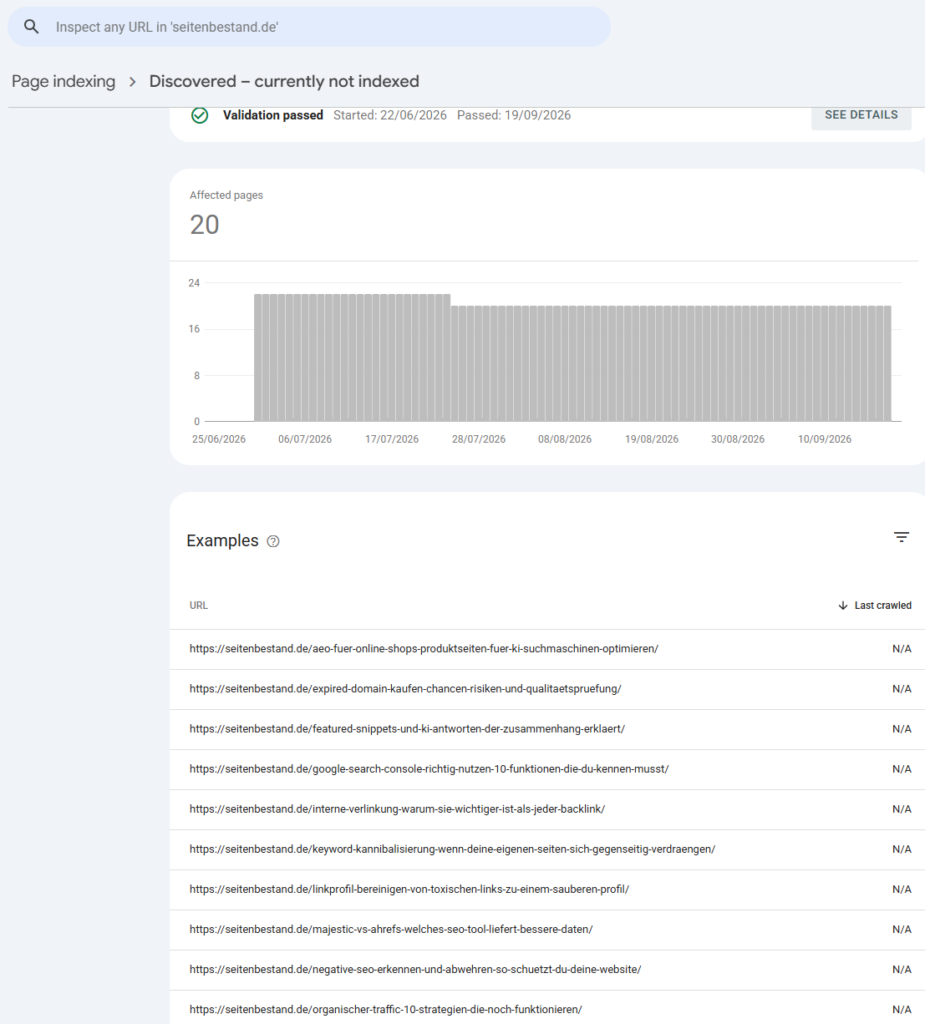Image resolution: width=925 pixels, height=1024 pixels.
Task: Select the organischer-traffic-10-strategien URL row
Action: coord(547,1008)
